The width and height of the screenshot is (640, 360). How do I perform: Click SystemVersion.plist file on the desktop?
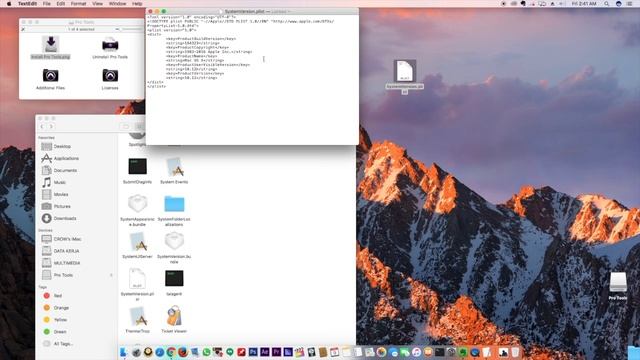(x=404, y=71)
